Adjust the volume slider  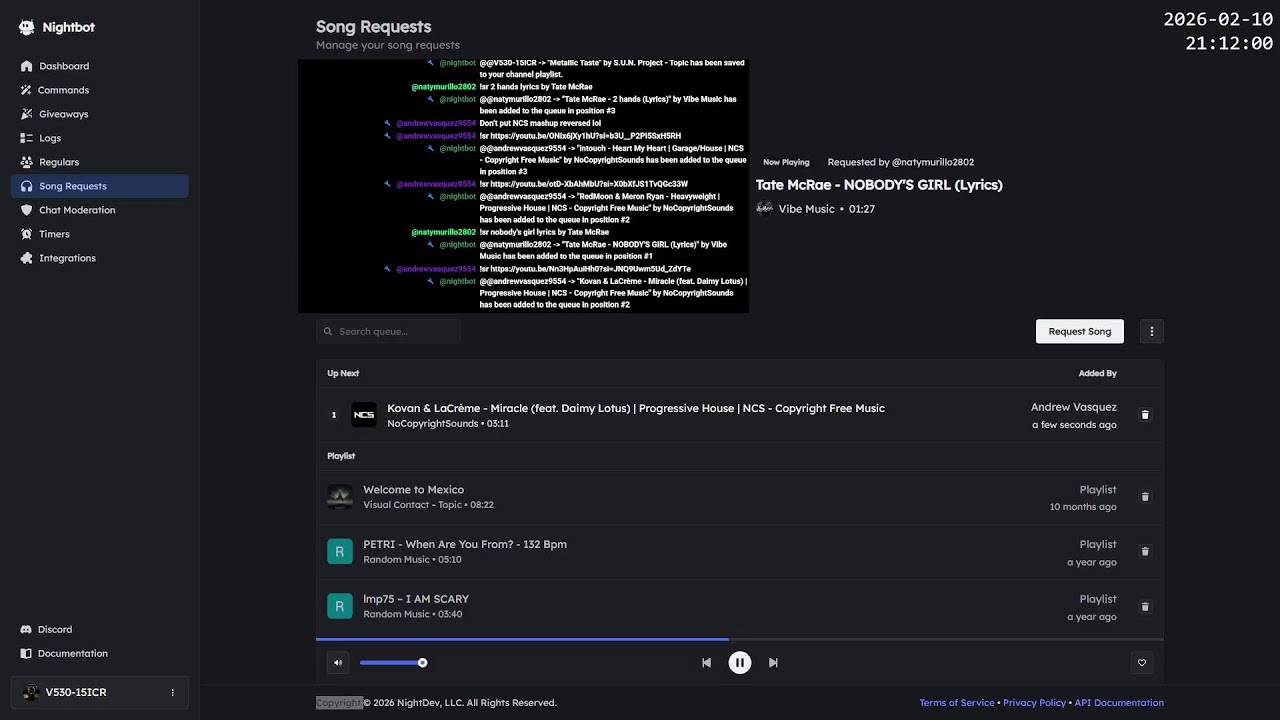(x=393, y=662)
